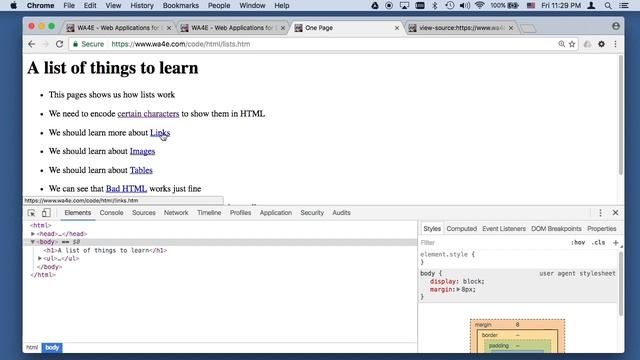Open the Network tab
Screen dimensions: 640x360
[176, 213]
